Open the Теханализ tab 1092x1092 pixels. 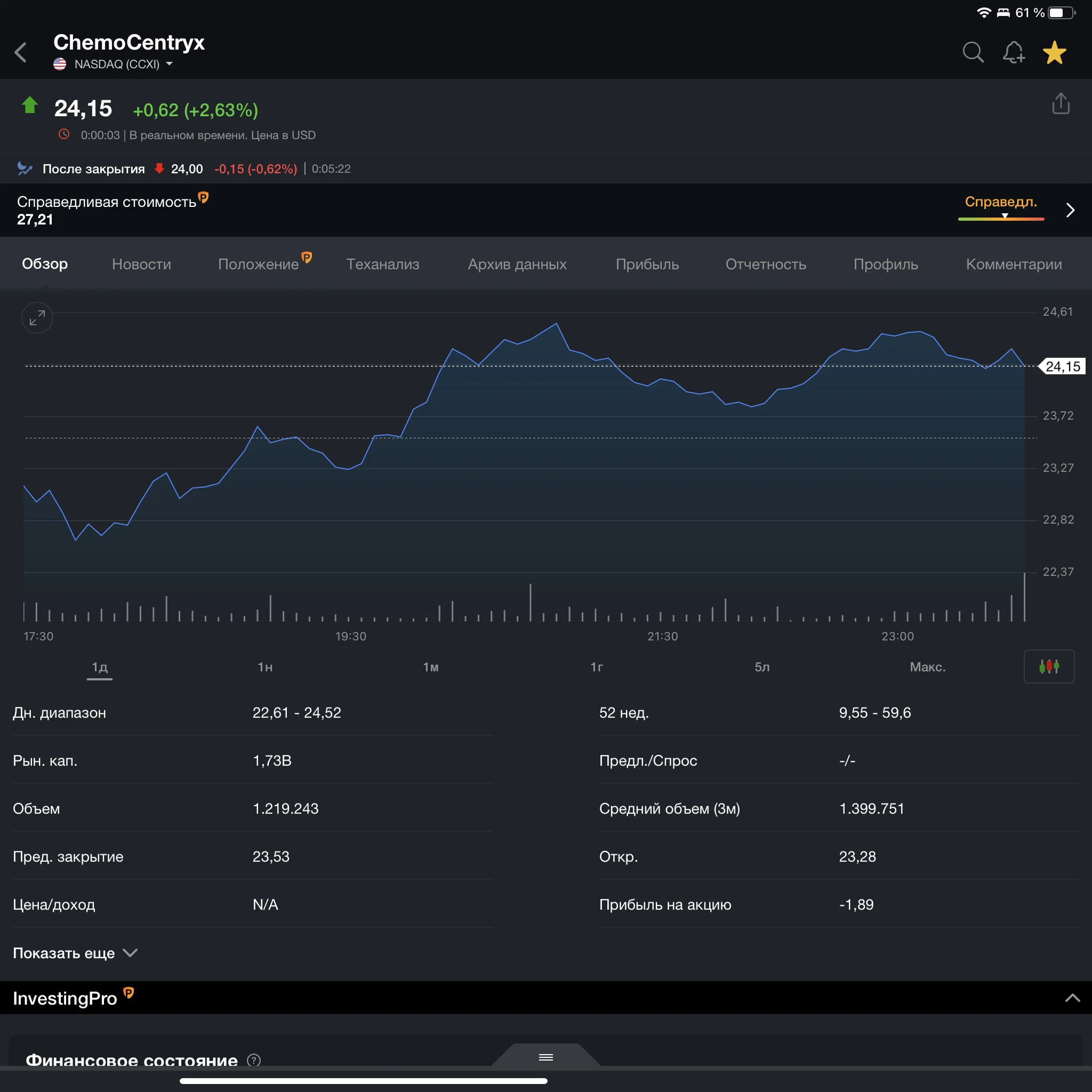[383, 264]
